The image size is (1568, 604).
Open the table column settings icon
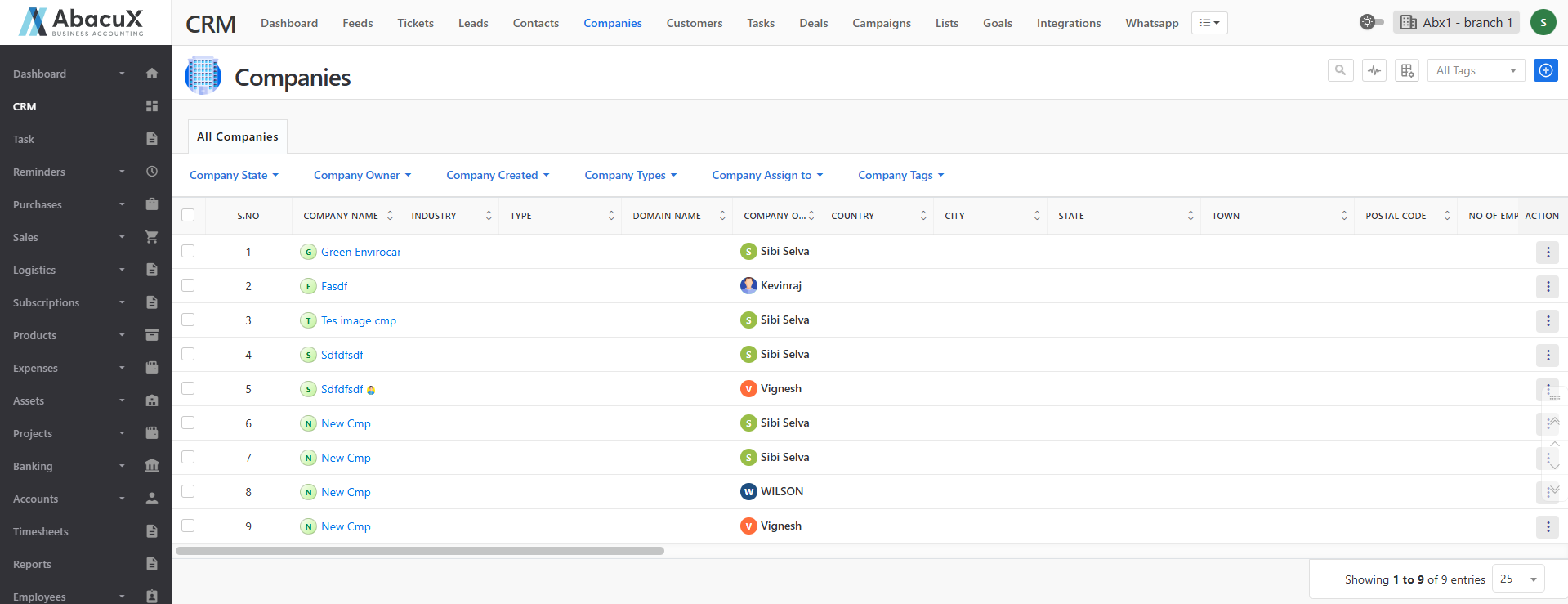[1407, 70]
